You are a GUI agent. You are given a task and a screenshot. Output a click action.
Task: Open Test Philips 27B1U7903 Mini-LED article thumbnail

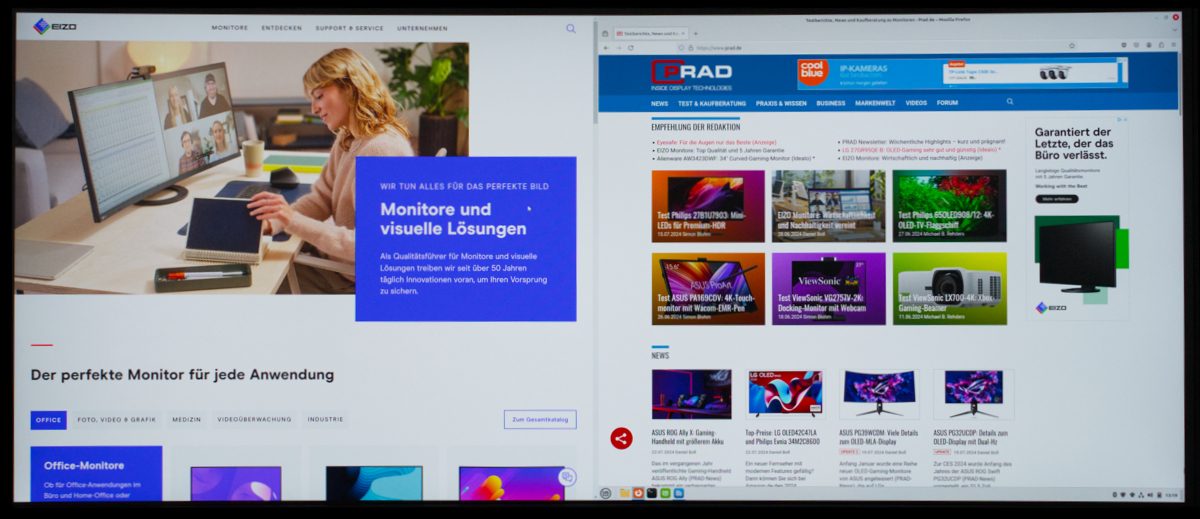tap(708, 206)
